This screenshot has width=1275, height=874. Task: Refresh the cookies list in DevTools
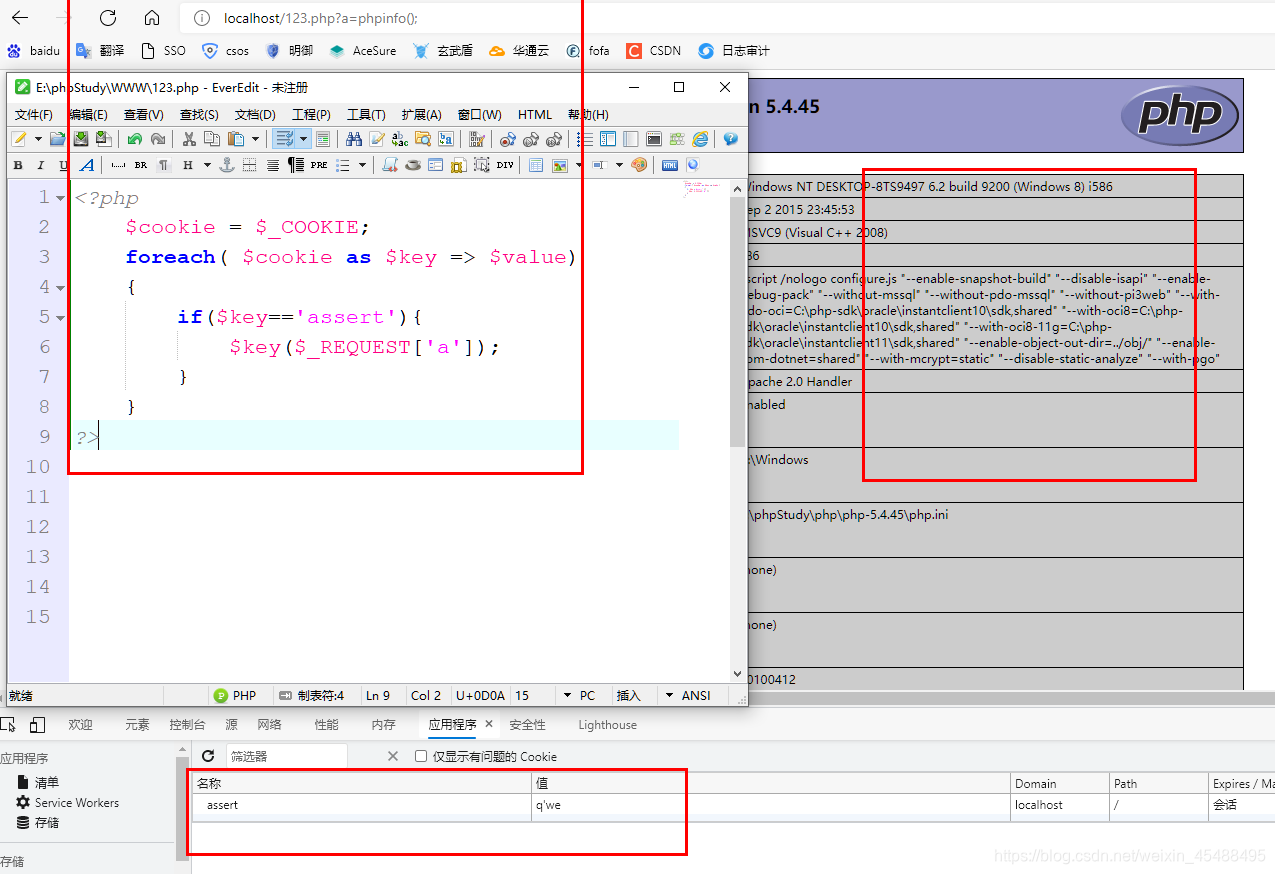[x=208, y=756]
